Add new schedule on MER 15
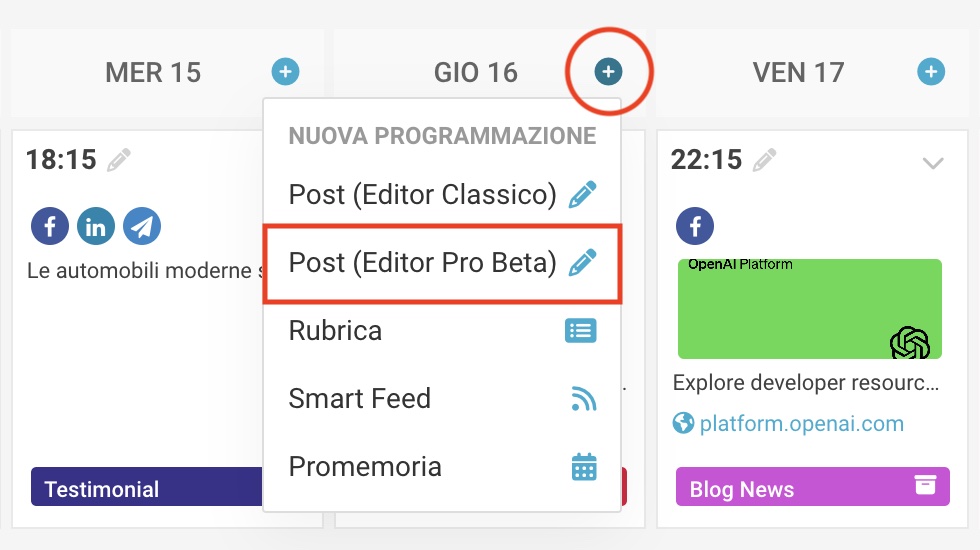Image resolution: width=980 pixels, height=550 pixels. coord(285,71)
